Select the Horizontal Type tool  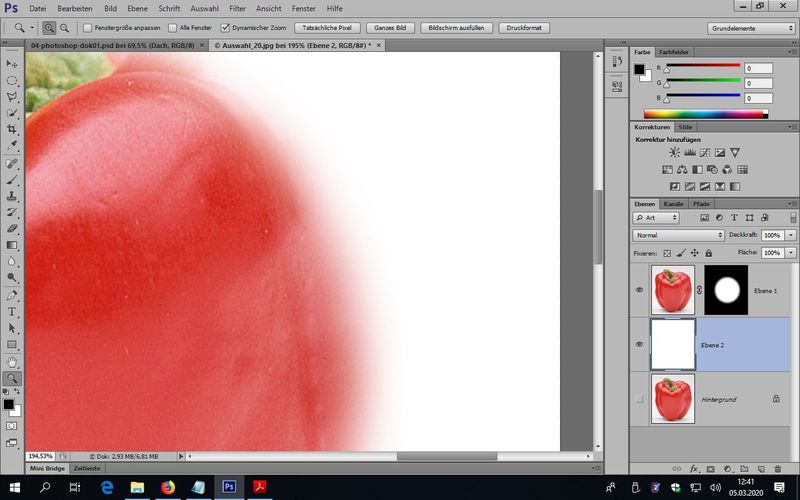[x=13, y=311]
